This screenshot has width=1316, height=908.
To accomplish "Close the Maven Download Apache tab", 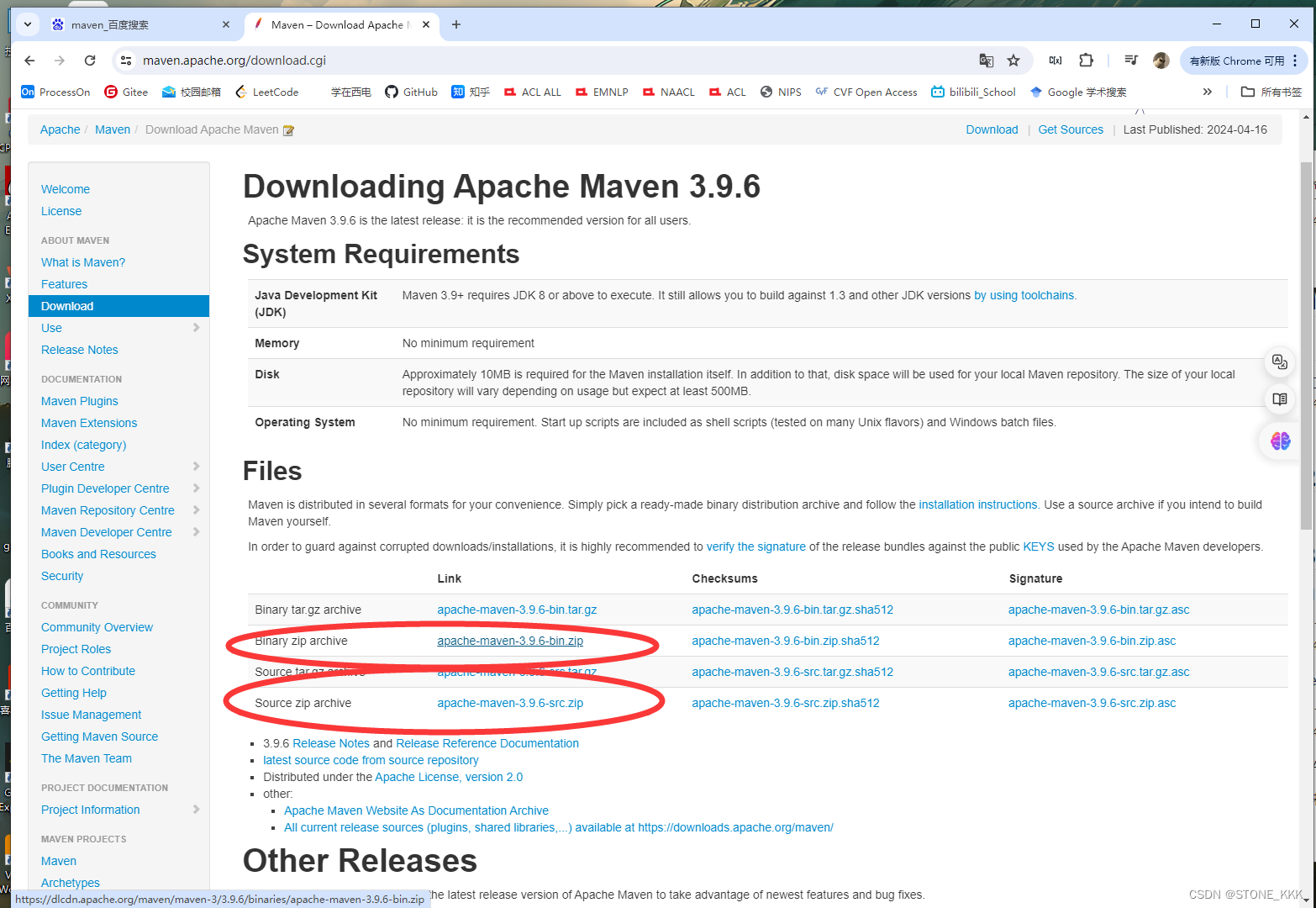I will pos(426,24).
